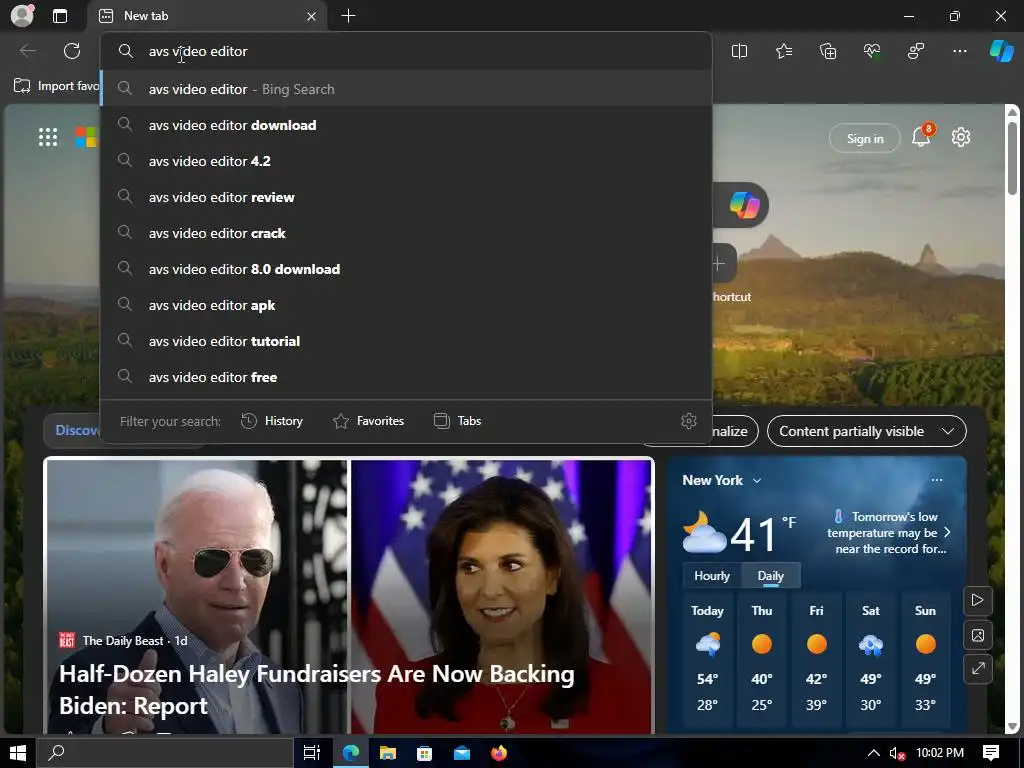Open Browser essentials heart icon
This screenshot has height=768, width=1024.
point(872,51)
